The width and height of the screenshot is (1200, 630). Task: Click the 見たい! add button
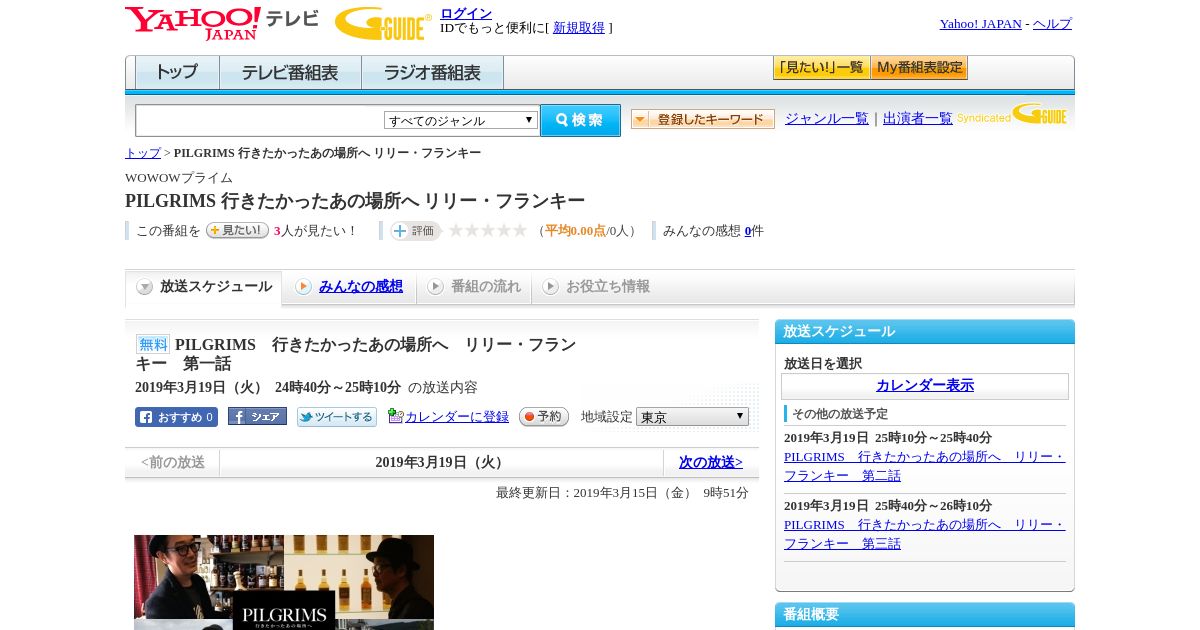pos(237,230)
